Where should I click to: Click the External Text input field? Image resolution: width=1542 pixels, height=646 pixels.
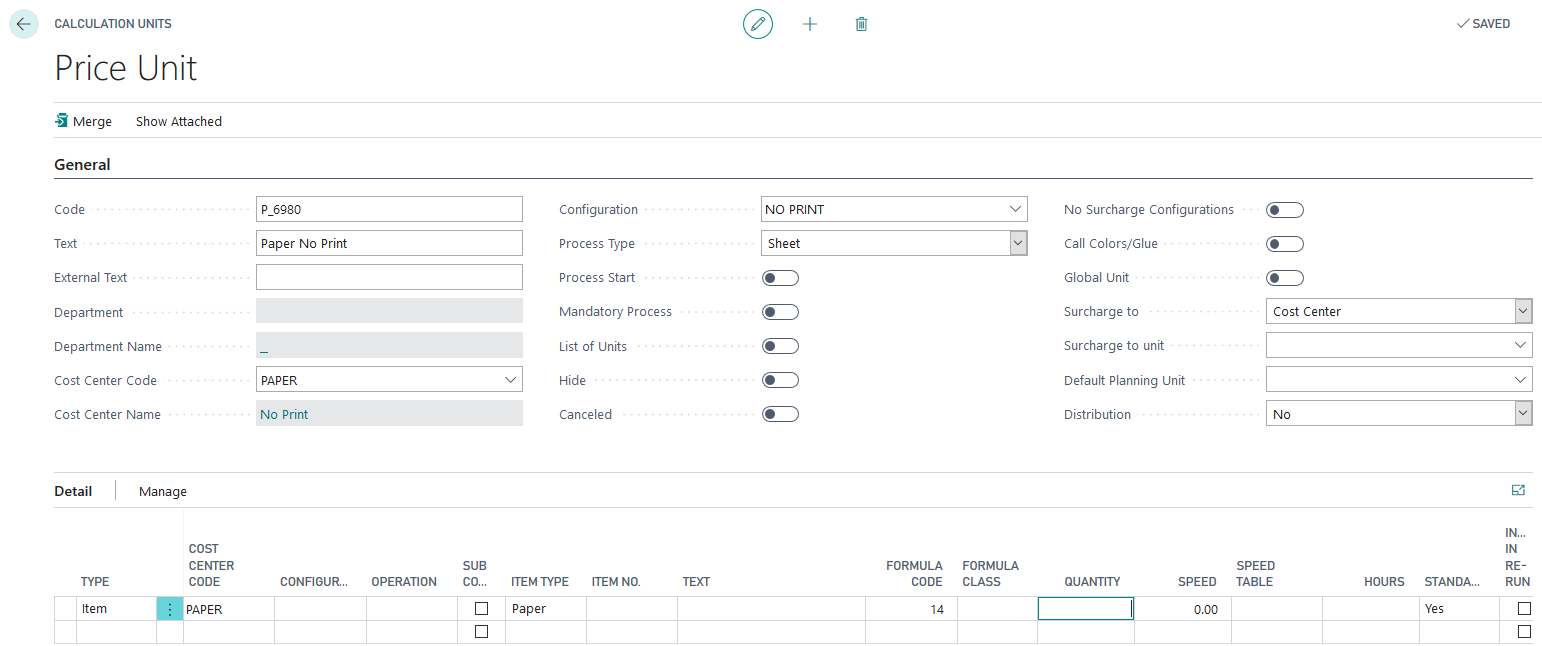coord(389,277)
